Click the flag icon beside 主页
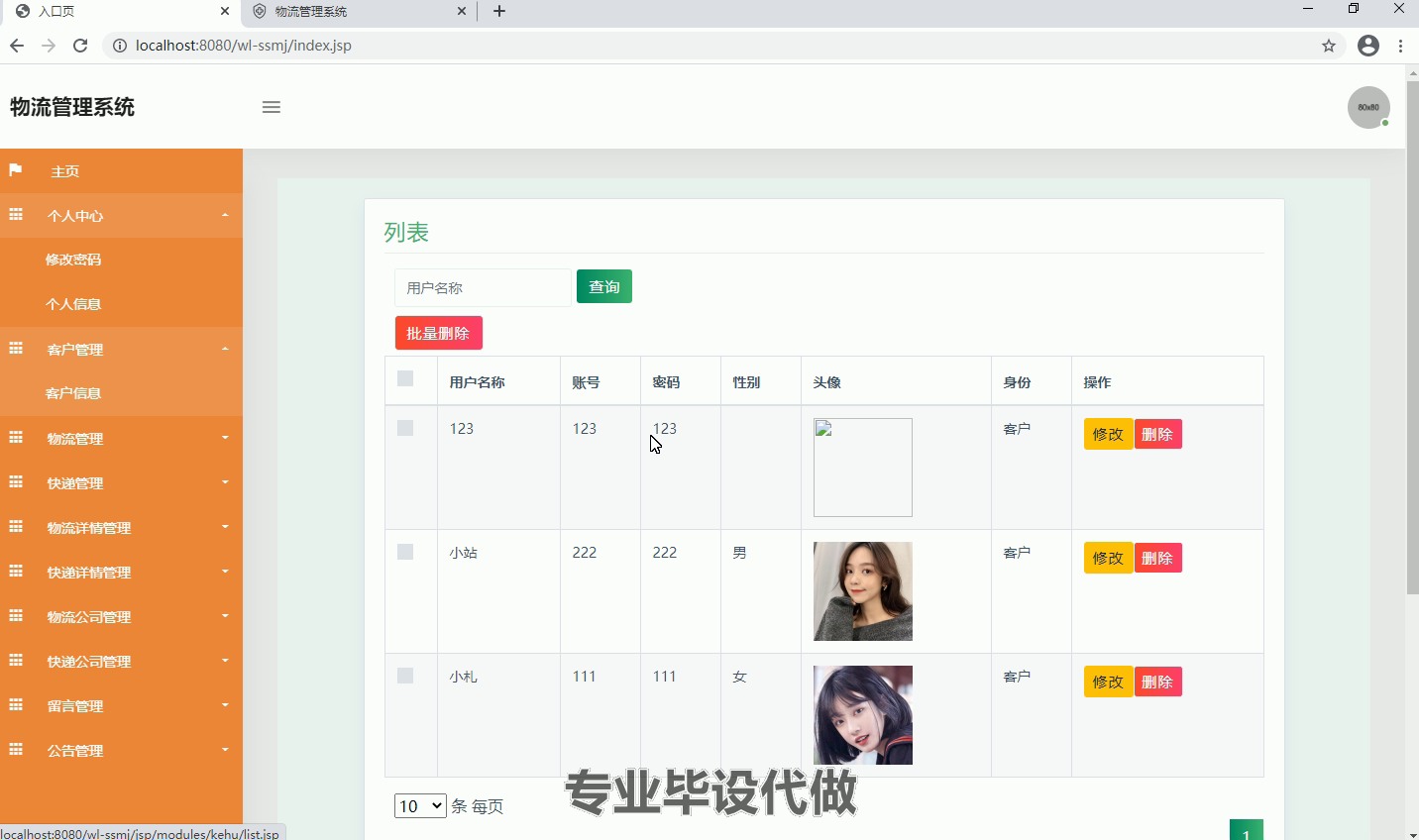The width and height of the screenshot is (1419, 840). 16,170
